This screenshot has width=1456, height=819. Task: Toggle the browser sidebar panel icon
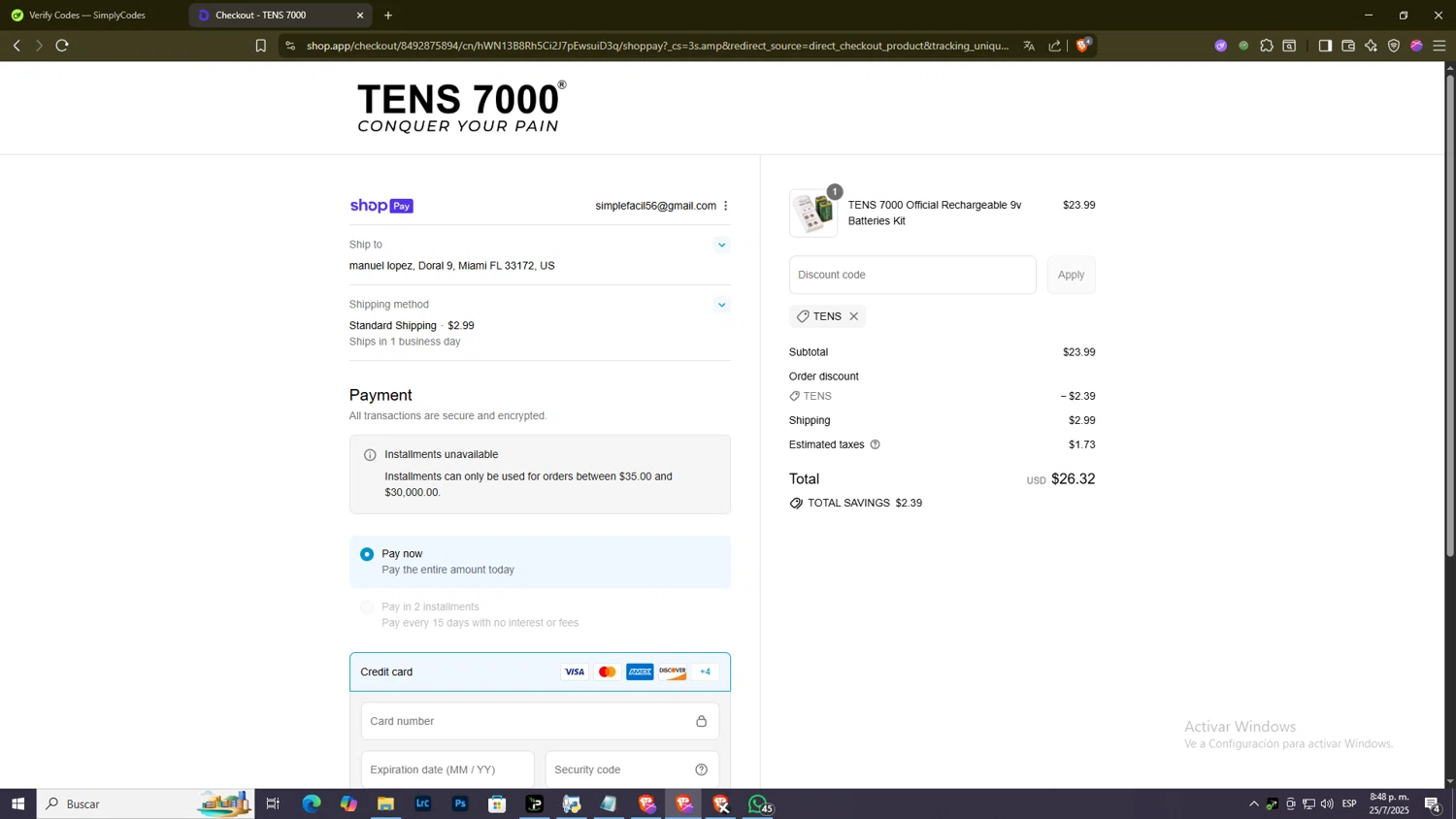click(x=1325, y=46)
